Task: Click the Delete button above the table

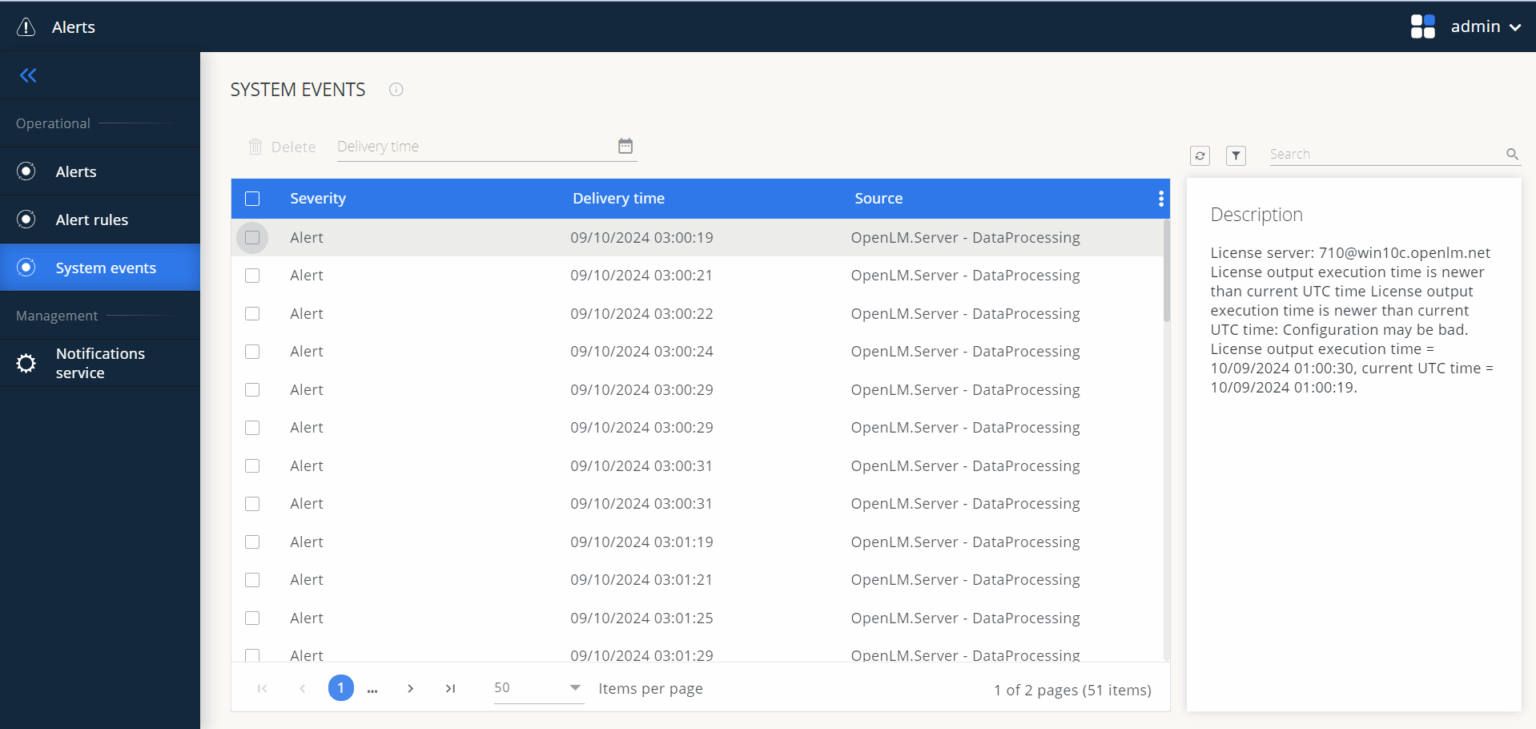Action: click(282, 146)
